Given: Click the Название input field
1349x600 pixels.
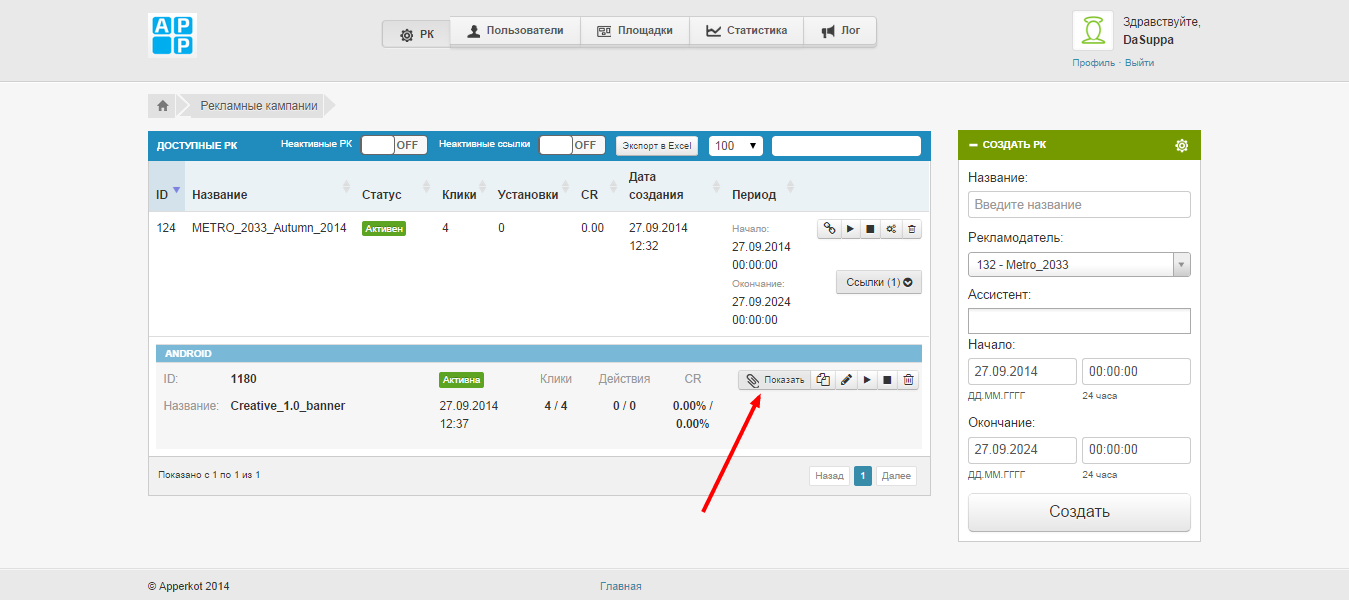Looking at the screenshot, I should tap(1079, 204).
